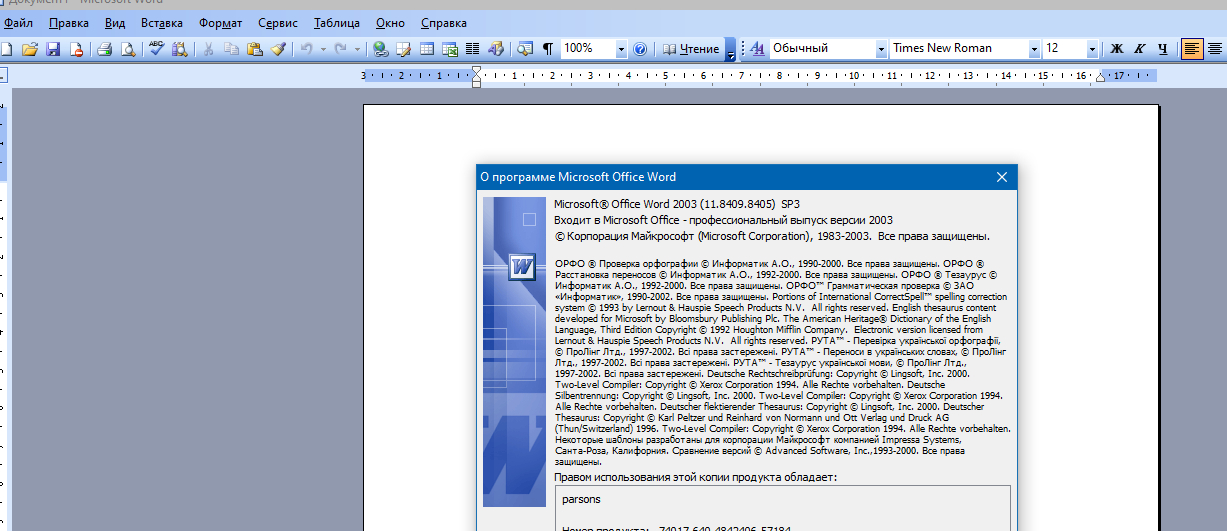Click the Permission document icon
1227x531 pixels.
coord(76,48)
